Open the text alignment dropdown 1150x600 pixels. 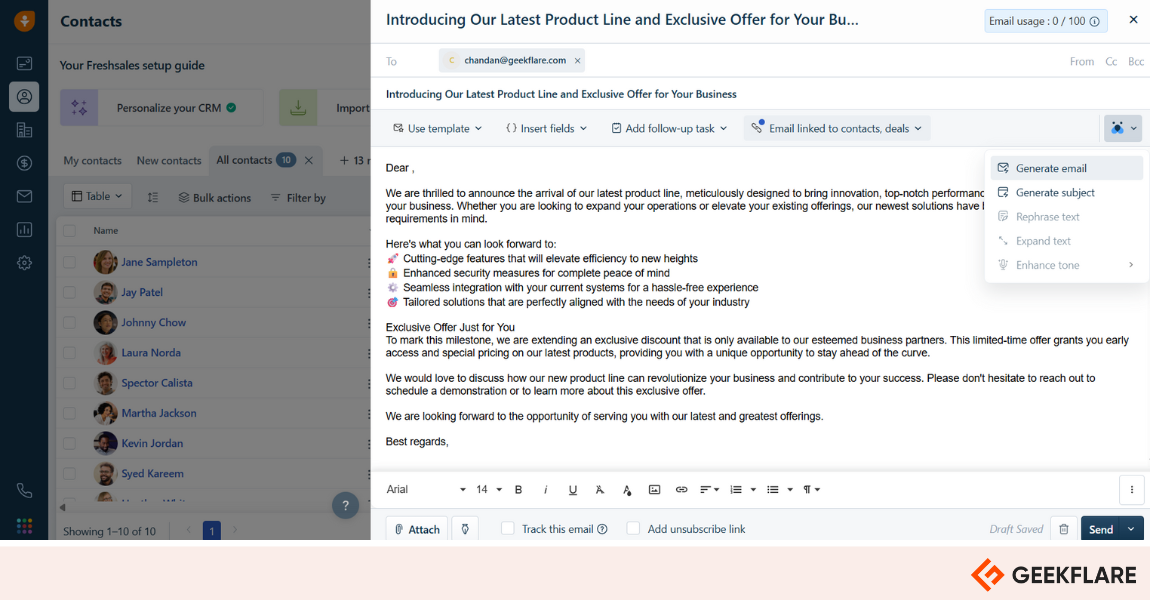point(709,489)
